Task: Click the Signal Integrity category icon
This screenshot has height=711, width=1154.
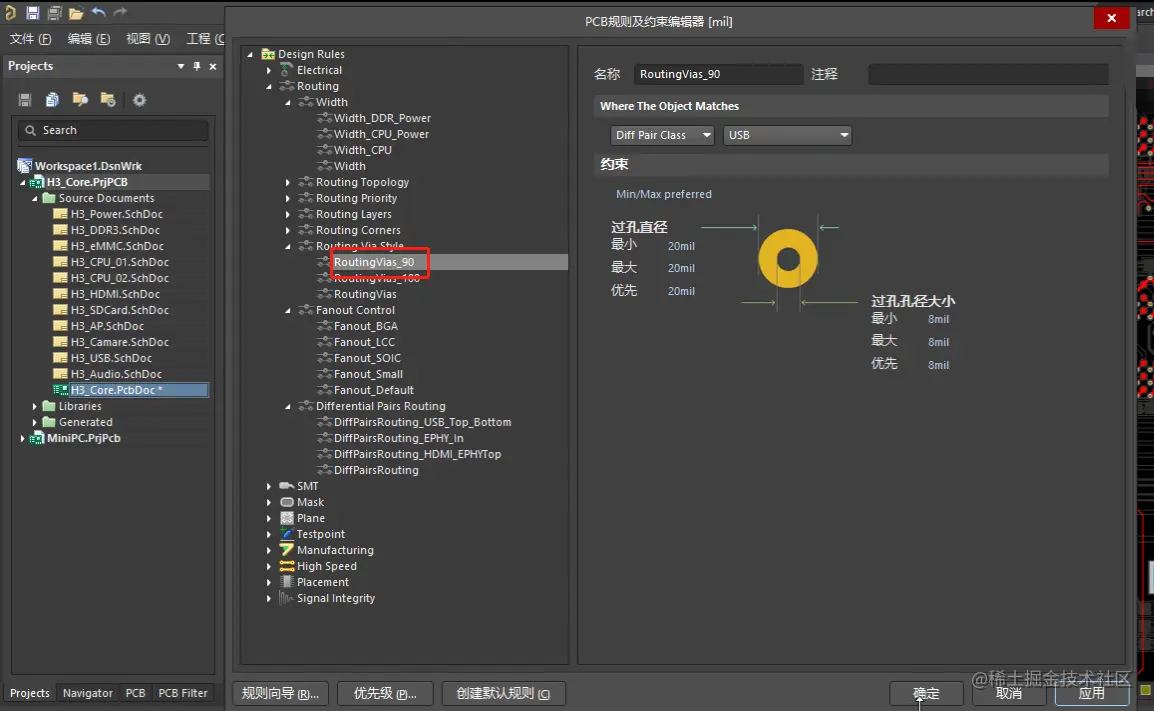Action: point(286,598)
